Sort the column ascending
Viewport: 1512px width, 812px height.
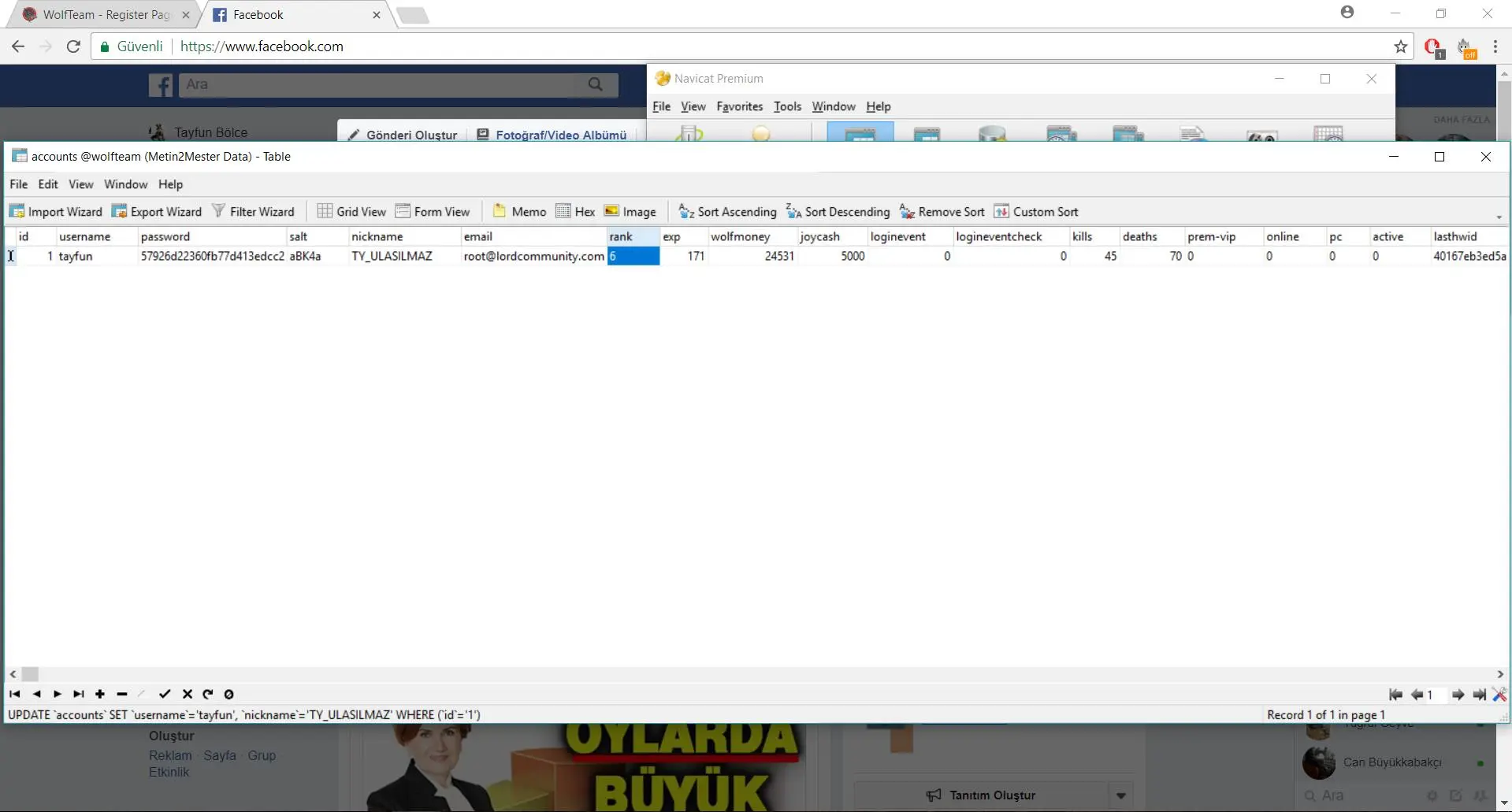(x=727, y=212)
